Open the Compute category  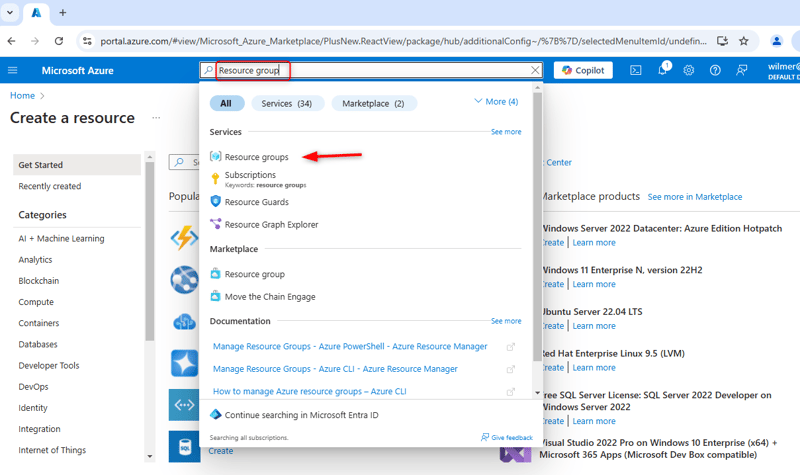click(x=36, y=302)
